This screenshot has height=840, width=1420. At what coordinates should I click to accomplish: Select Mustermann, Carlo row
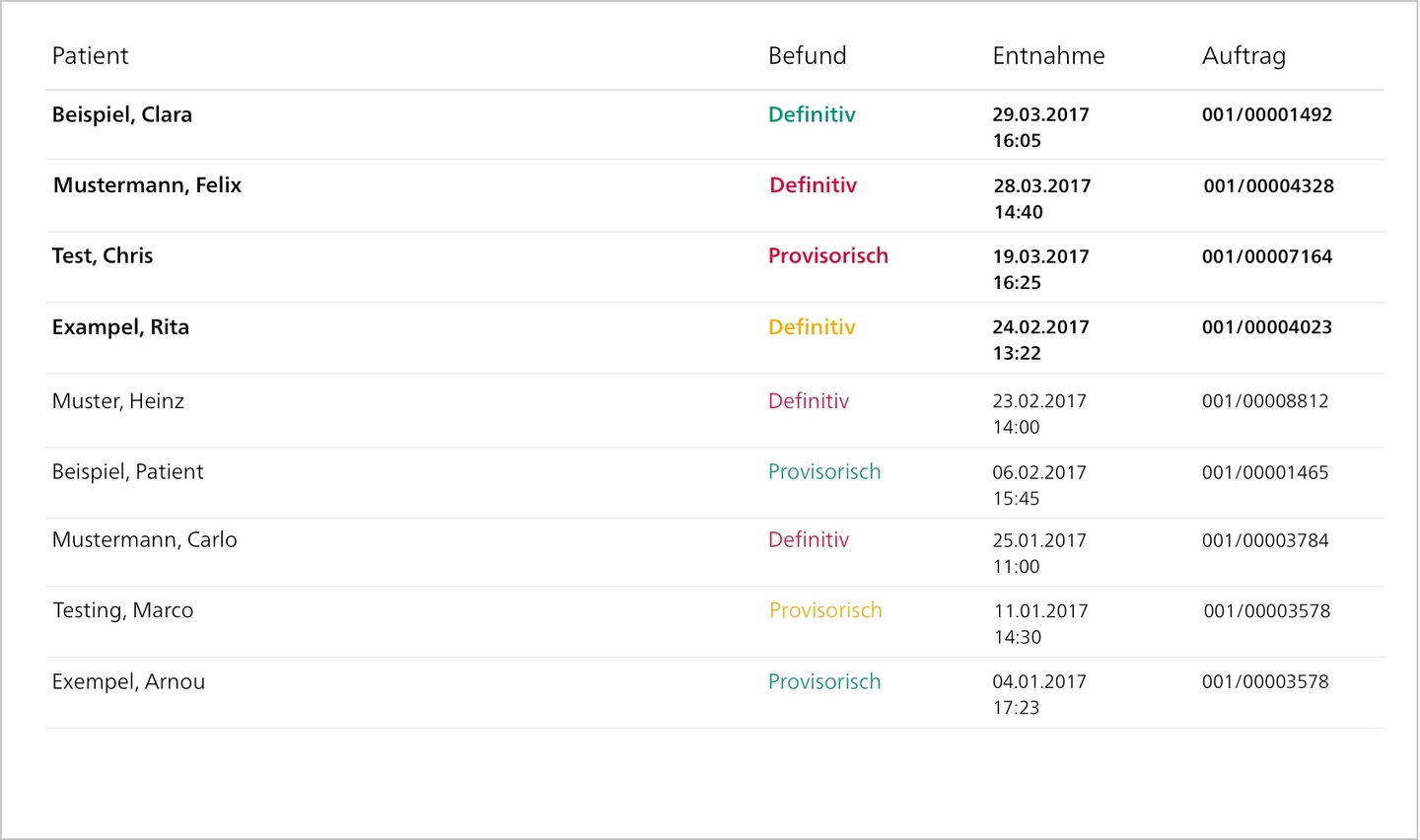coord(715,553)
